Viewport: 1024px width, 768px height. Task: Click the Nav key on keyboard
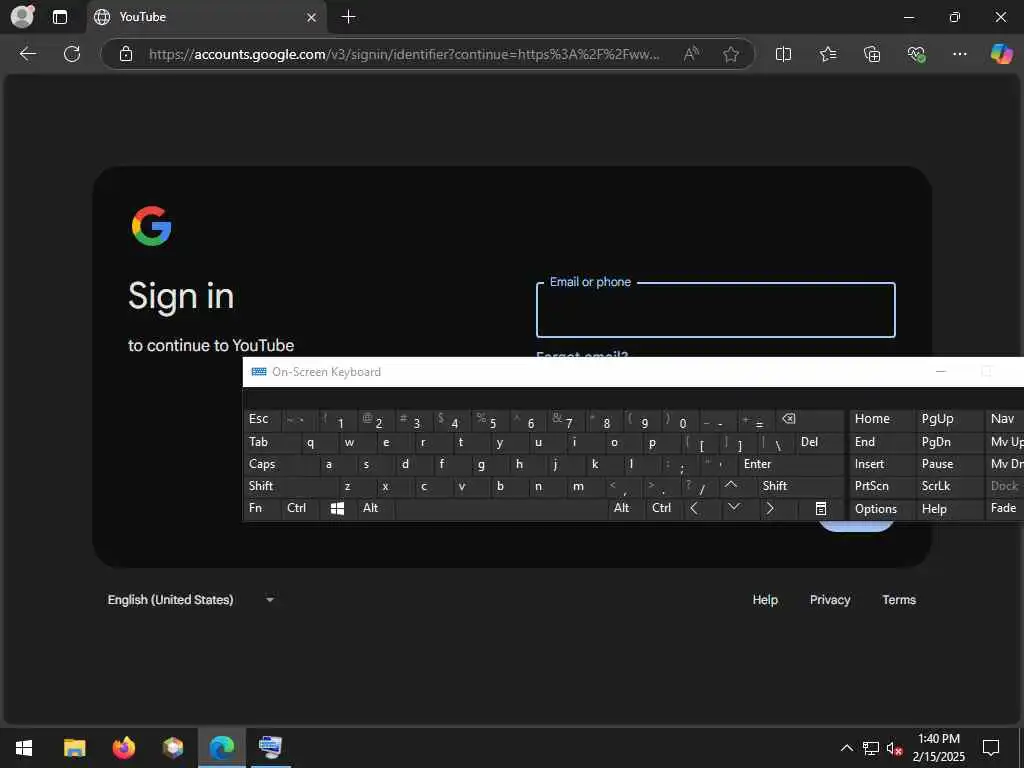point(1004,419)
